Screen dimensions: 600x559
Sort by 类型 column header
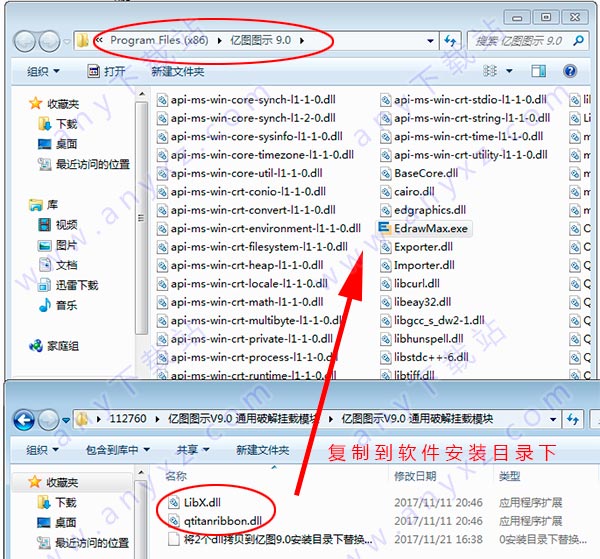click(510, 476)
